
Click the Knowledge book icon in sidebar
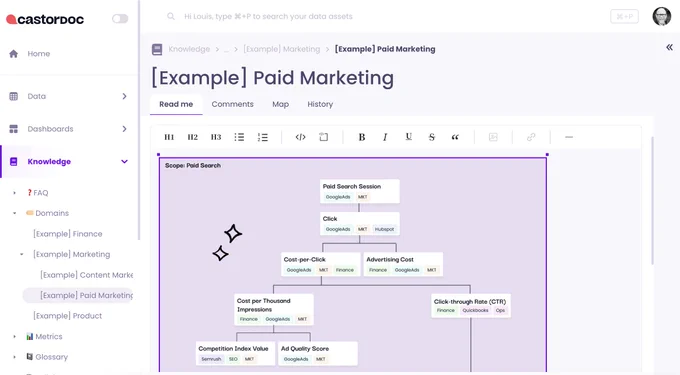pos(13,162)
